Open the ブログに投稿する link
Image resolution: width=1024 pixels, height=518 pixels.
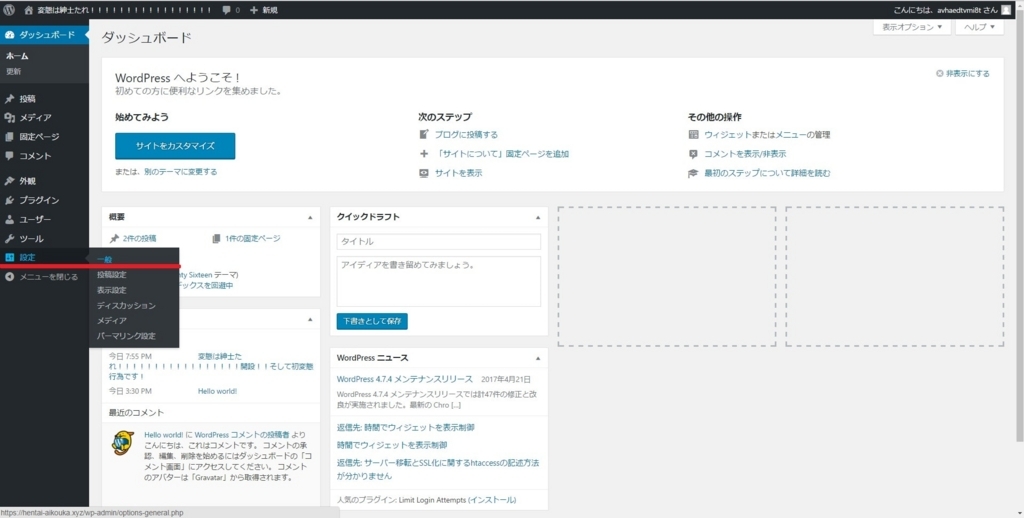[x=466, y=135]
